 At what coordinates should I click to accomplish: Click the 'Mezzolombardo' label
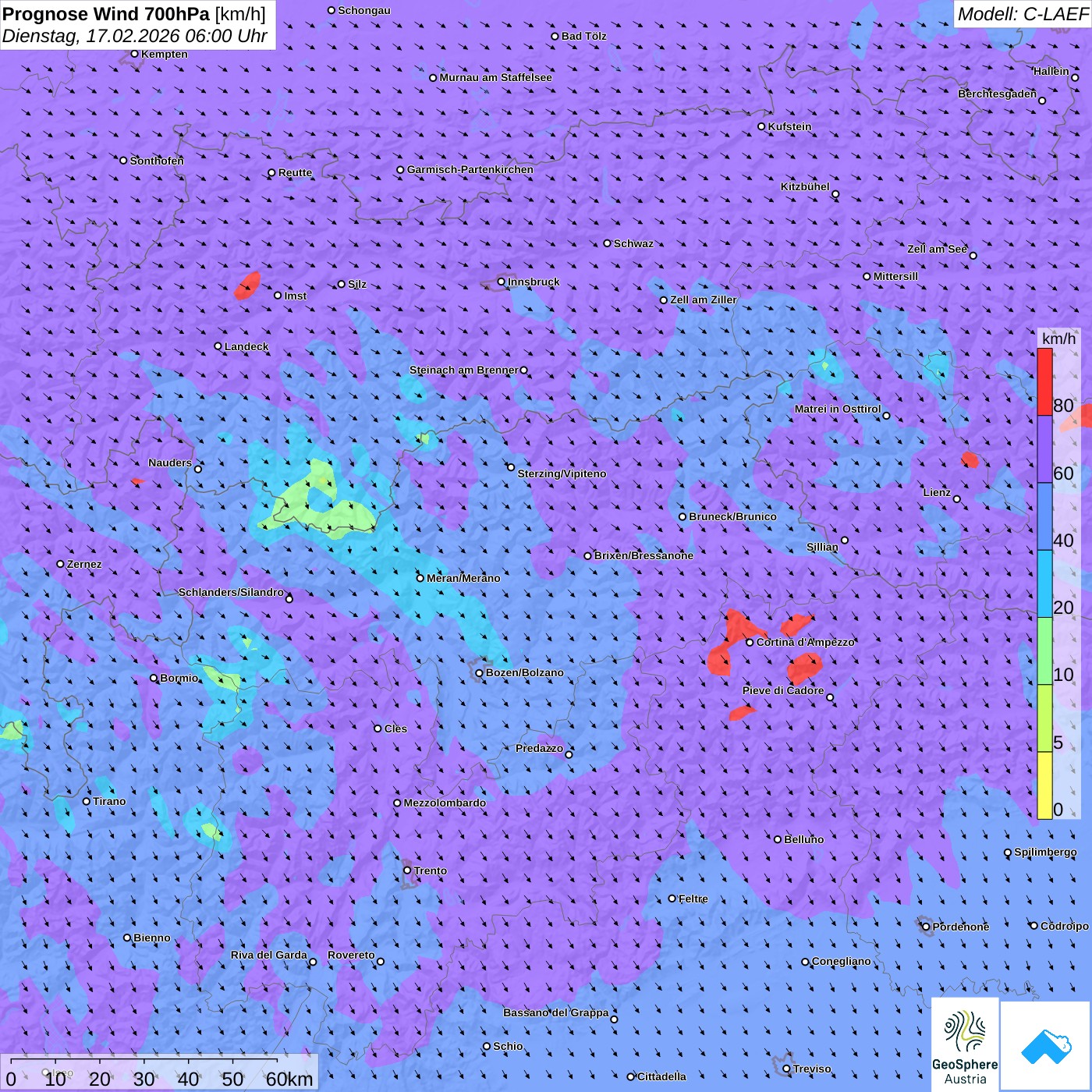[x=445, y=803]
